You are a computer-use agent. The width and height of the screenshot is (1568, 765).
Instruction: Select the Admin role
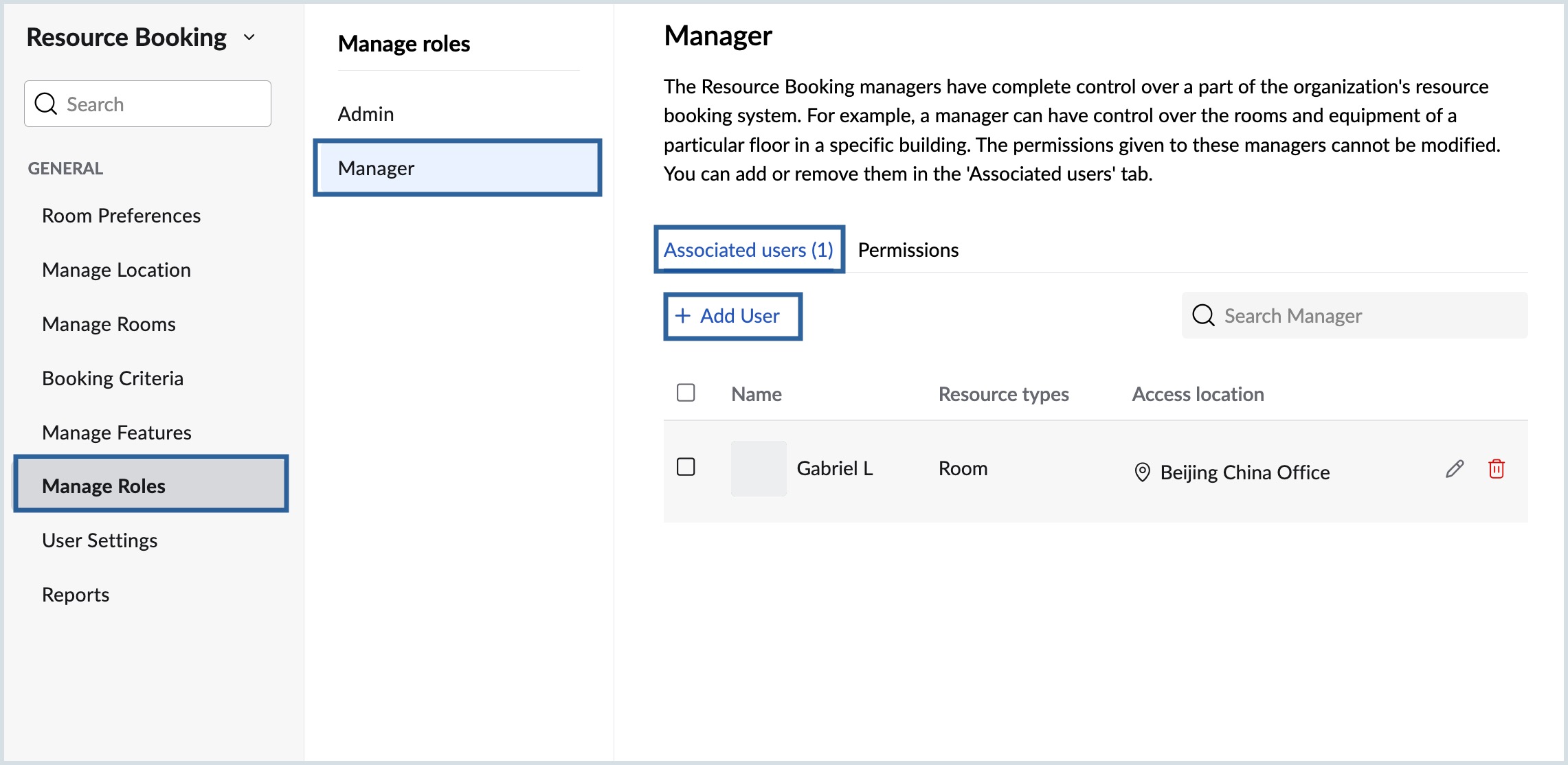click(x=366, y=114)
